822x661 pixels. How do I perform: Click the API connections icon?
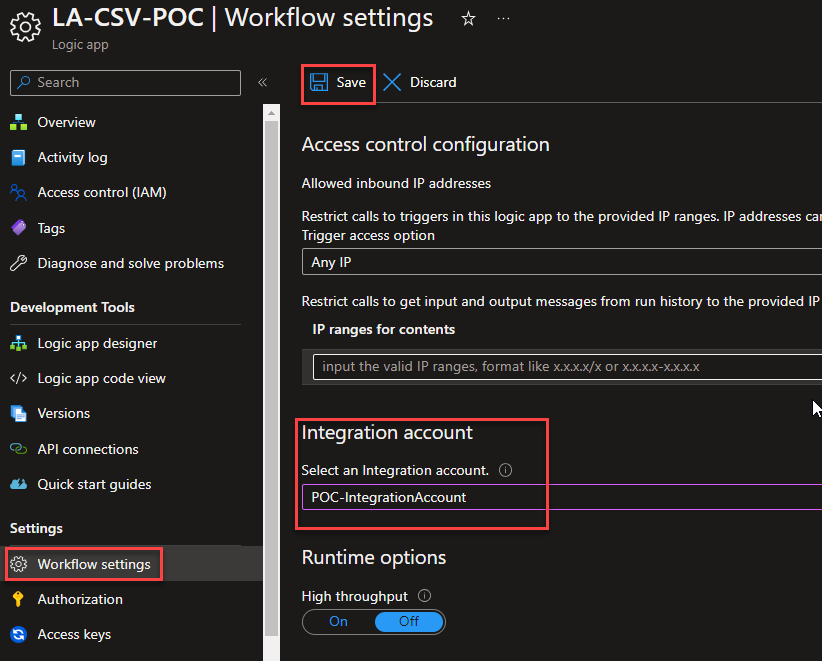click(18, 449)
